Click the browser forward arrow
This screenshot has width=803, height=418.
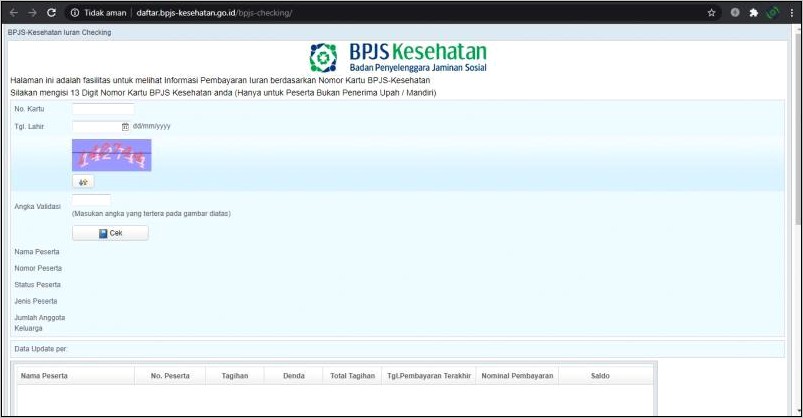[32, 13]
